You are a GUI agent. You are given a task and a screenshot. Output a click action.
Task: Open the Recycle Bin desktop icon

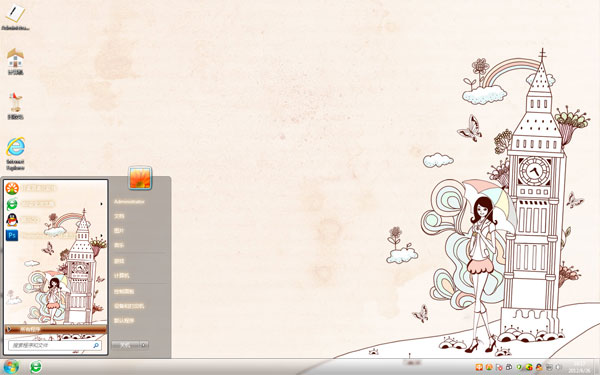(15, 106)
